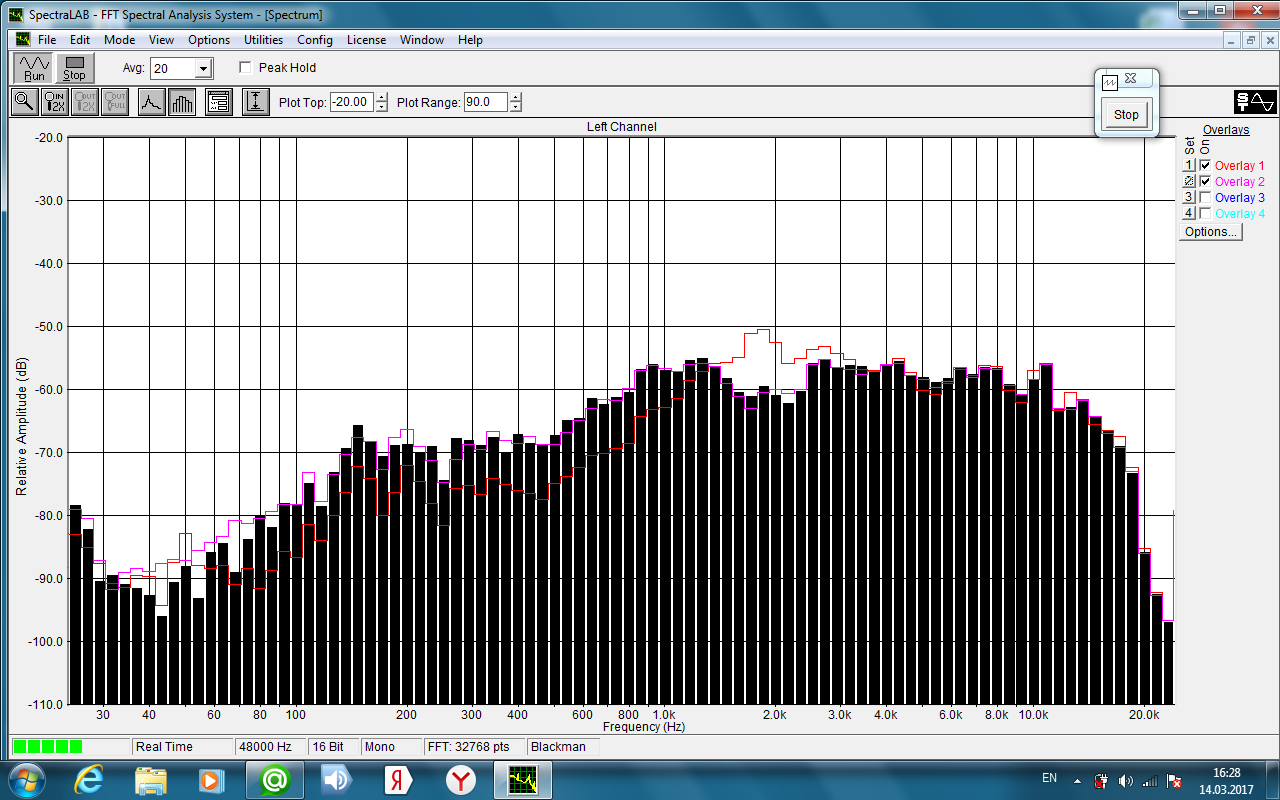Click the green input level meter
The height and width of the screenshot is (800, 1280).
tap(48, 747)
